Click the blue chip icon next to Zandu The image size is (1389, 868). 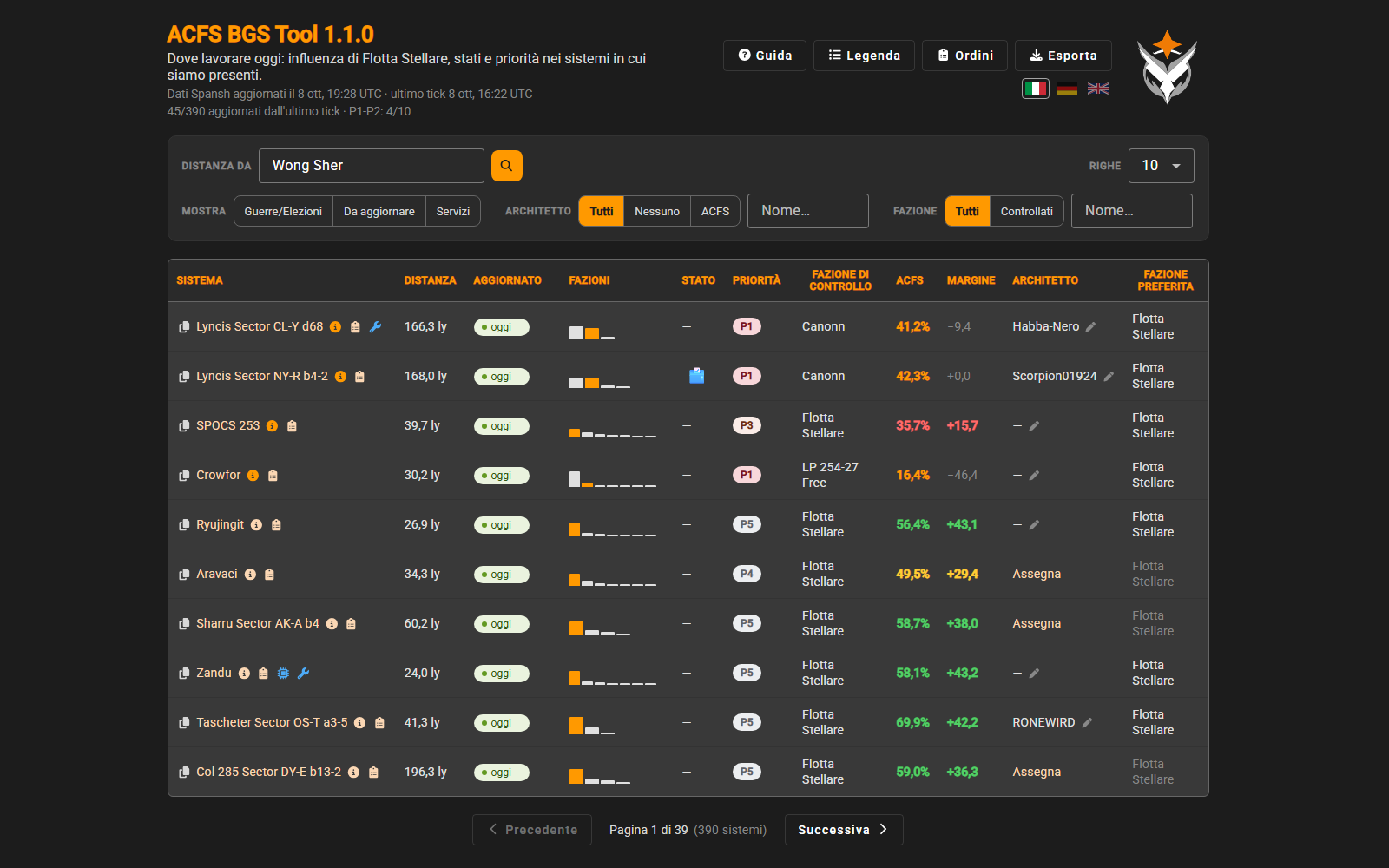283,674
